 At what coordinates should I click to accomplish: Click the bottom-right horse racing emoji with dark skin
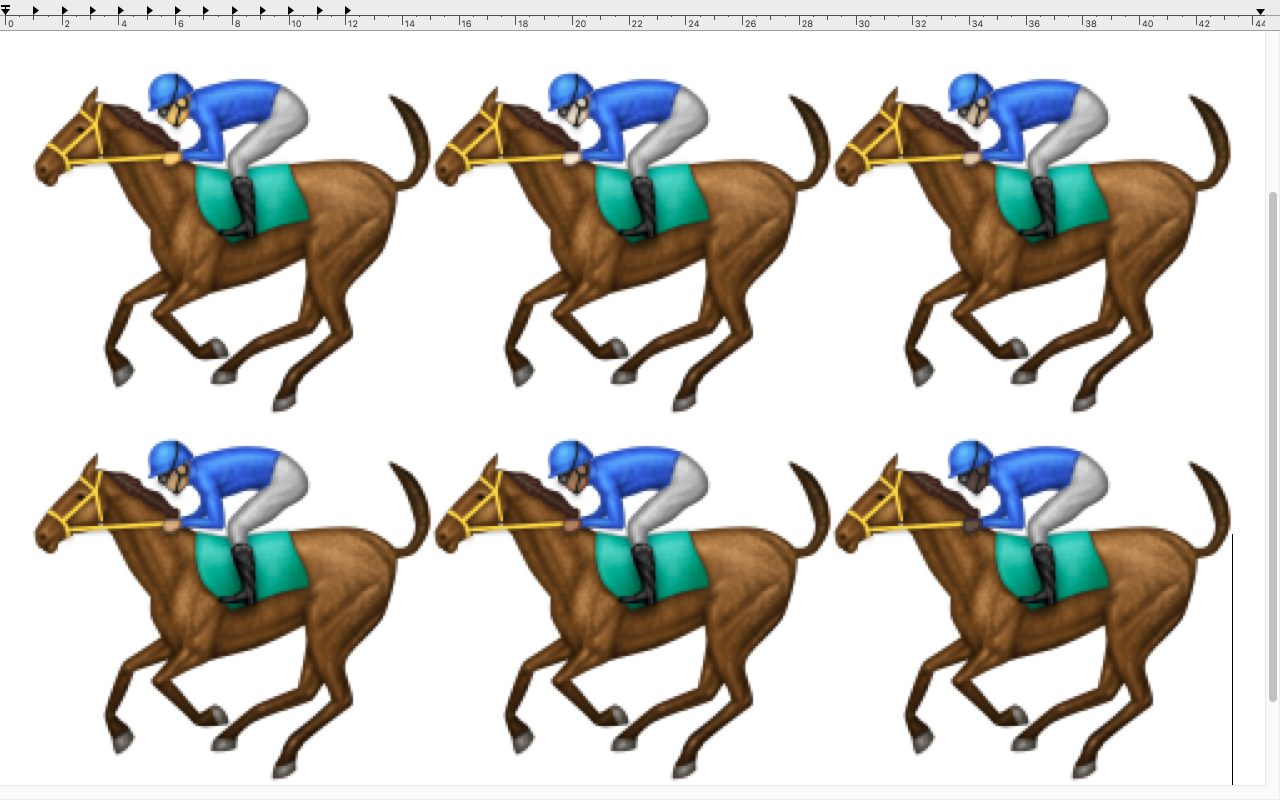point(1032,609)
